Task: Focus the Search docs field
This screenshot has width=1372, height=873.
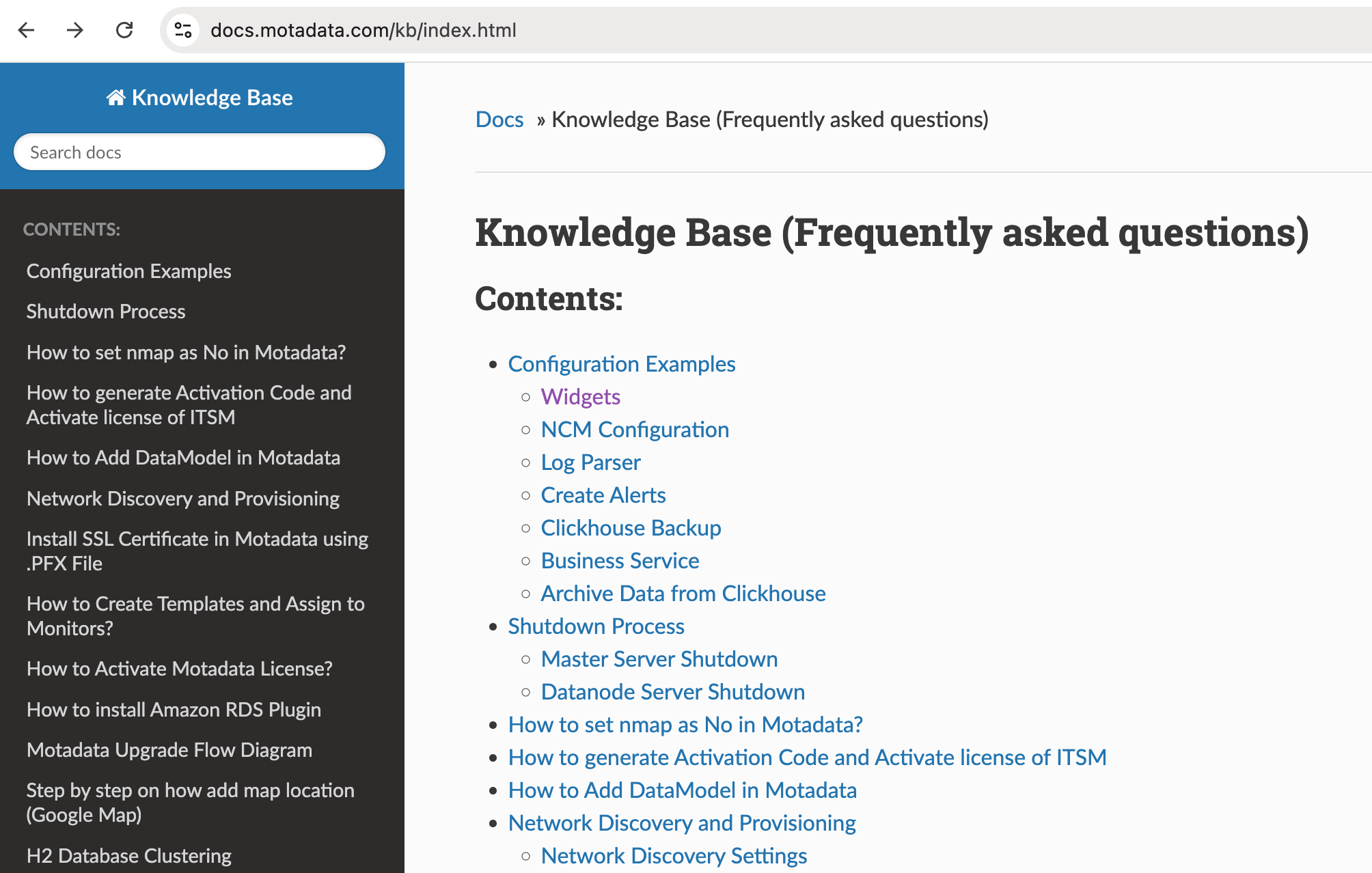Action: point(200,152)
